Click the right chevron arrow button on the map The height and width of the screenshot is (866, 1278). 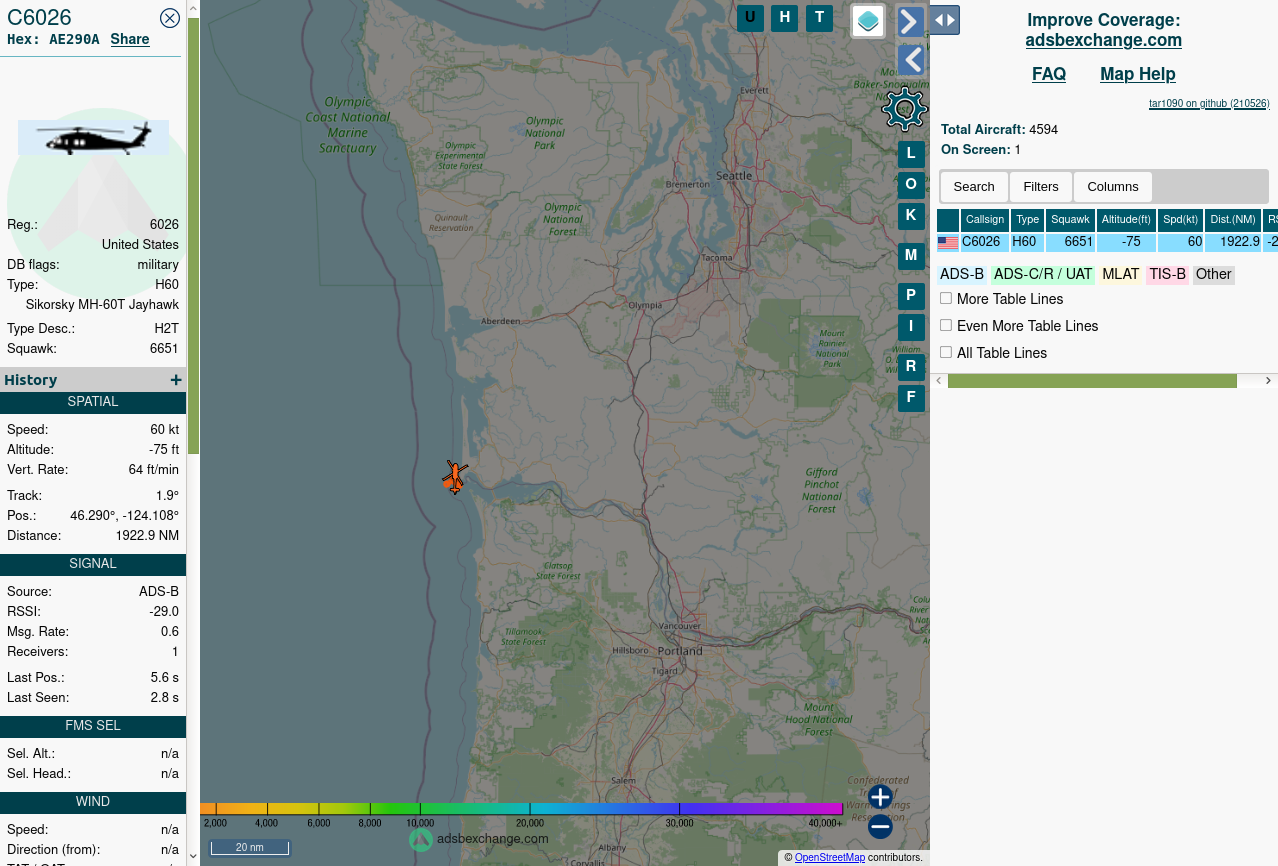click(x=910, y=21)
